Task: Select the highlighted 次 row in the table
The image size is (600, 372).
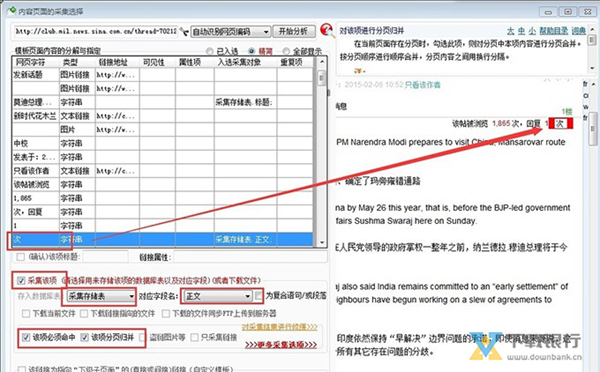Action: coord(163,240)
